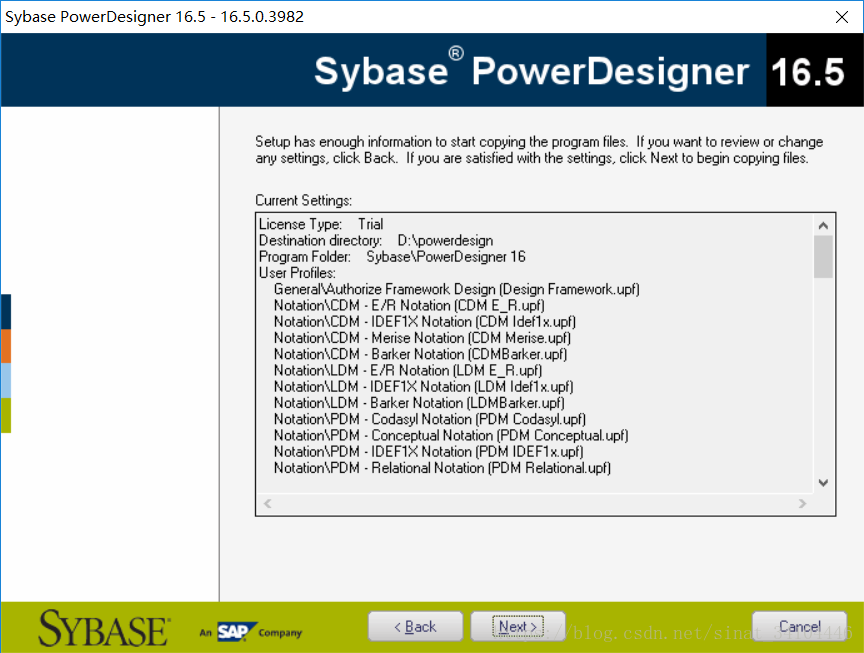Select the "License Type: Trial" line

(321, 224)
